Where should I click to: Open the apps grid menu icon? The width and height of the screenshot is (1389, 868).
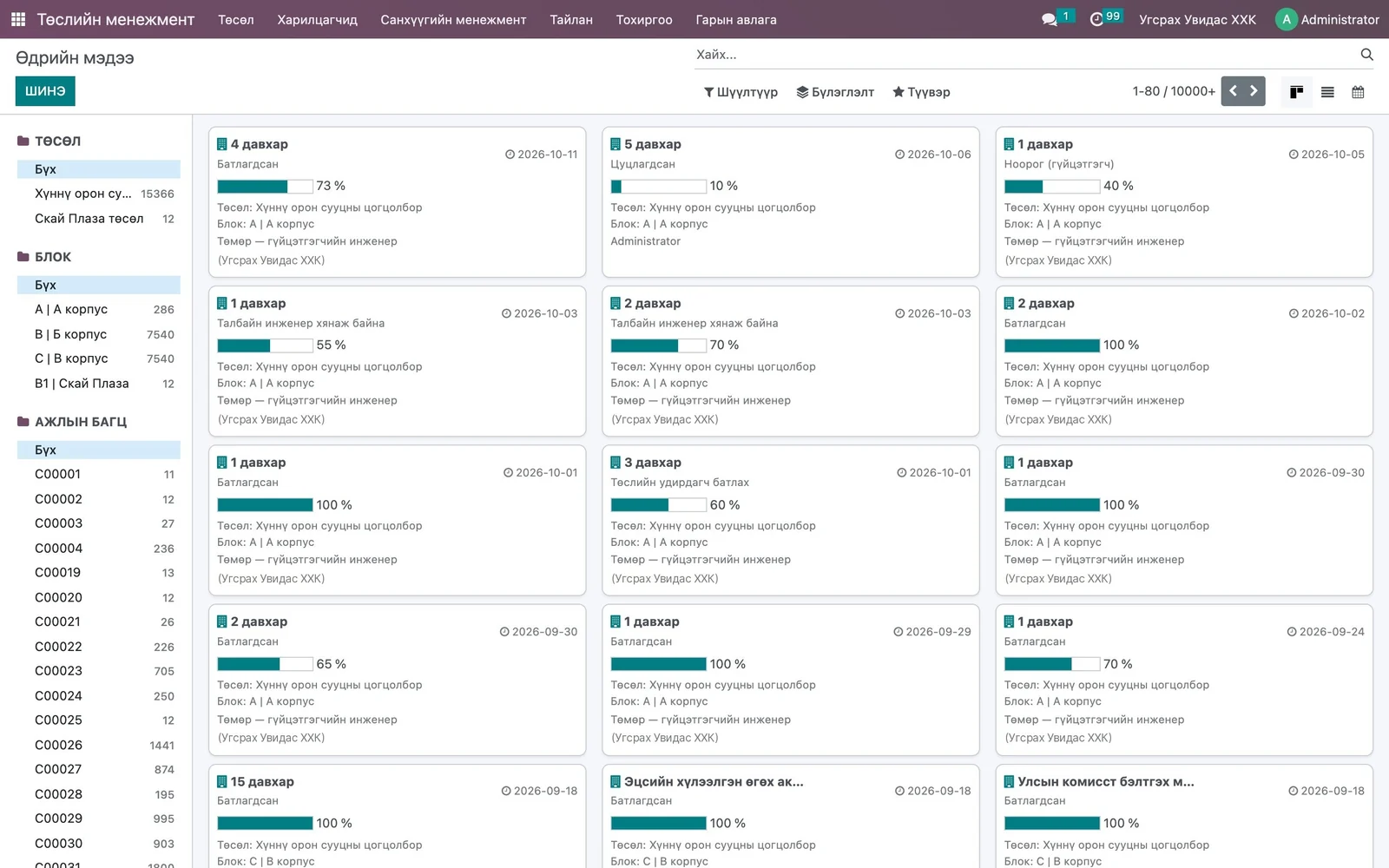tap(18, 19)
